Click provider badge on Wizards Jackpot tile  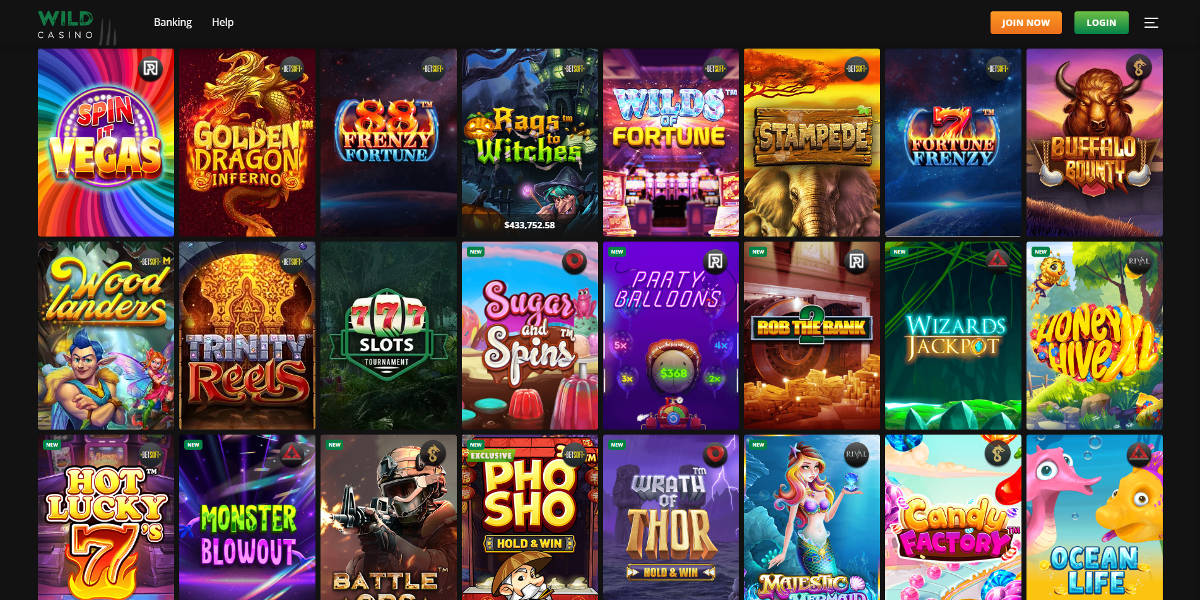point(998,261)
